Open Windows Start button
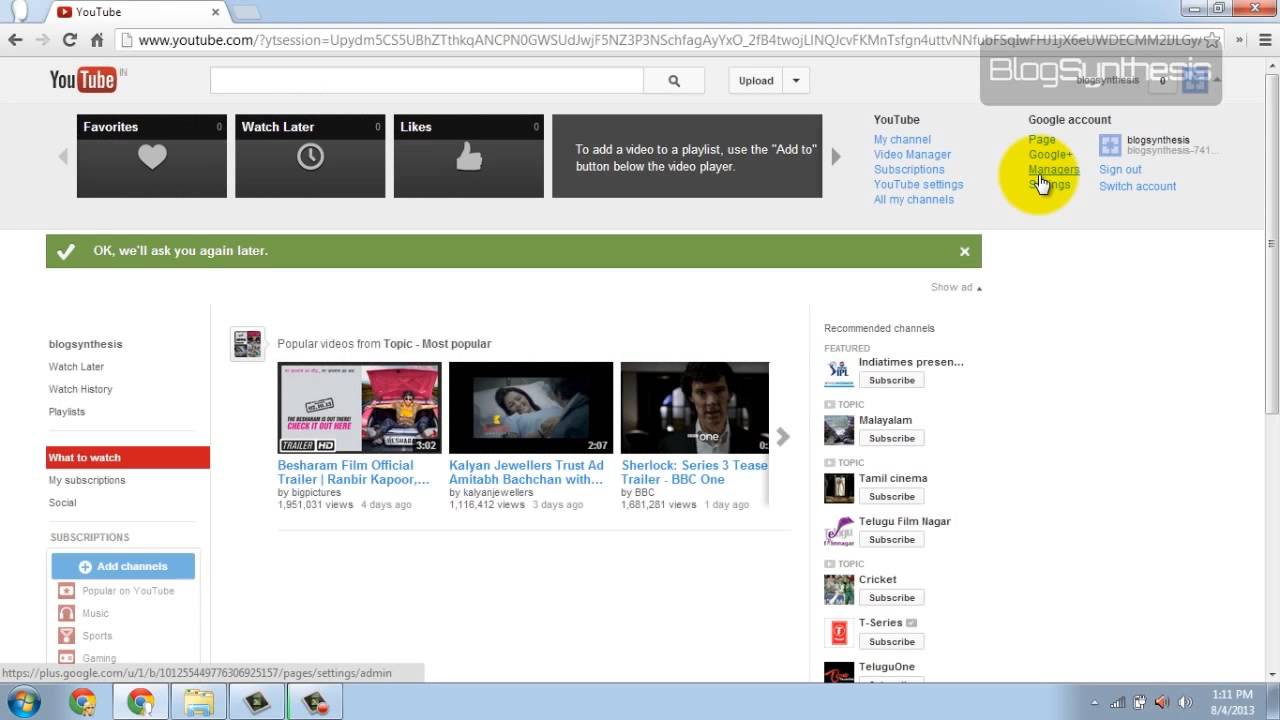 point(22,702)
